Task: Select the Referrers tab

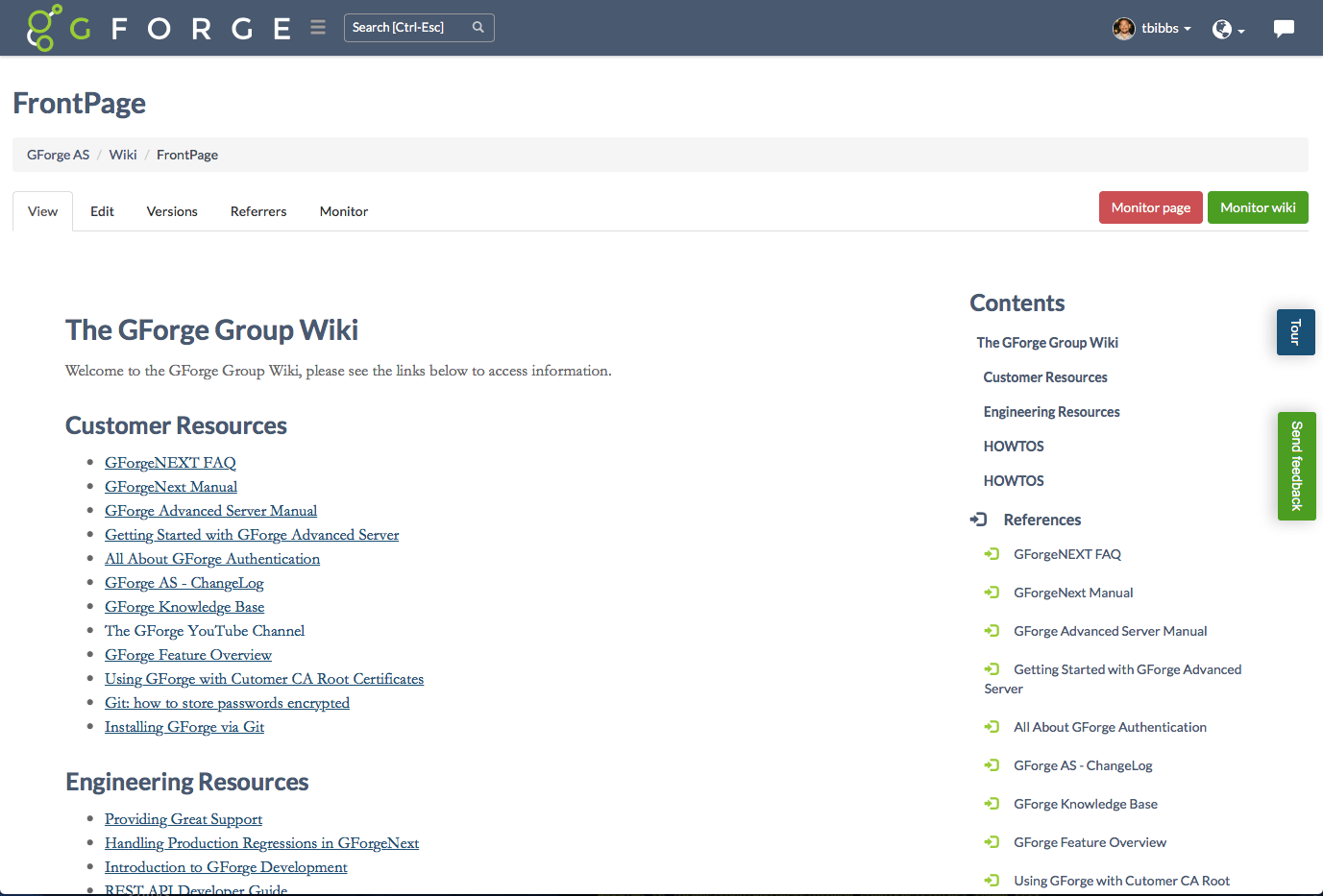Action: [257, 210]
